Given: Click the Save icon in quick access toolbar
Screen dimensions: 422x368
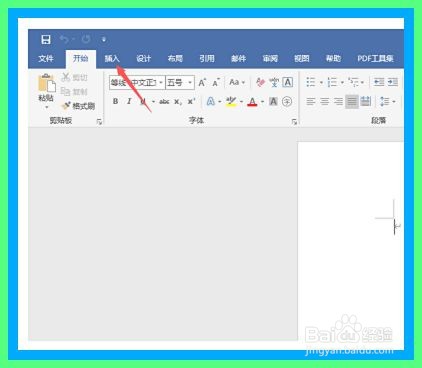Looking at the screenshot, I should 46,39.
